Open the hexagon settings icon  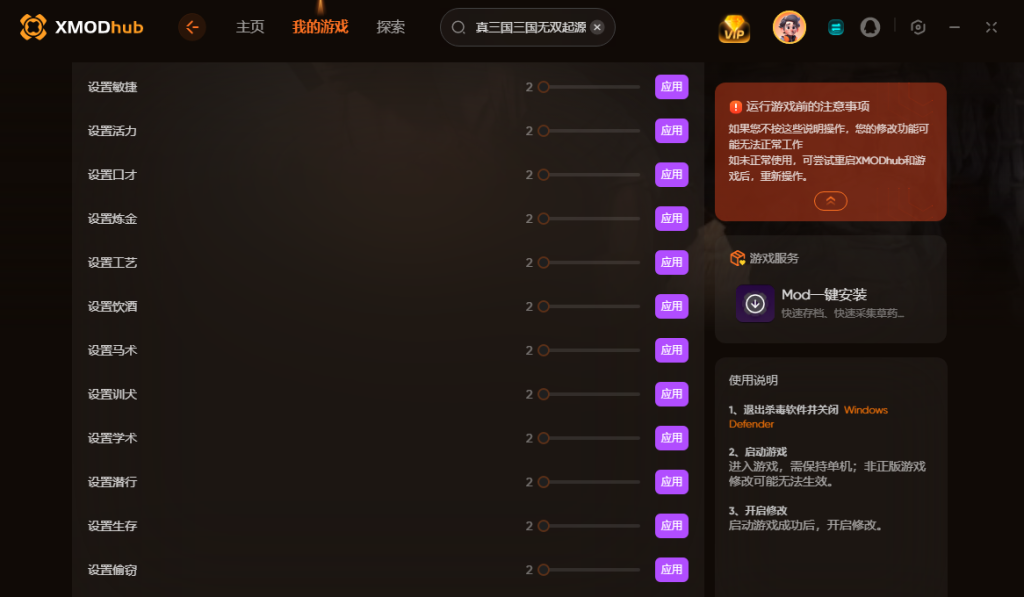(918, 27)
